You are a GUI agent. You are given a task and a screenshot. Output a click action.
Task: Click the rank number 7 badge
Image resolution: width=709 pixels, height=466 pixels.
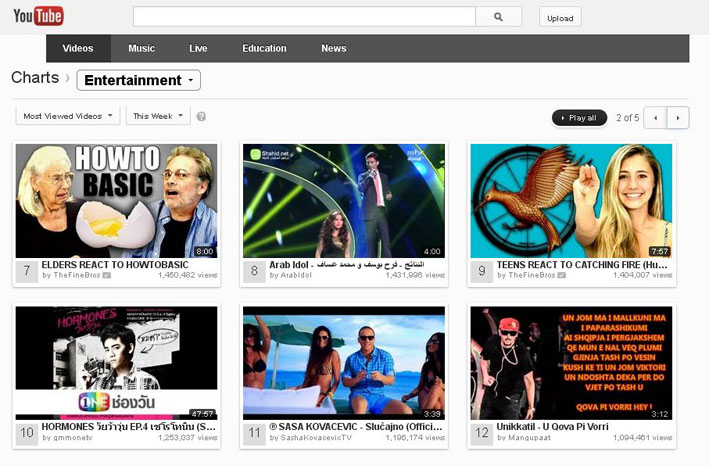(27, 271)
